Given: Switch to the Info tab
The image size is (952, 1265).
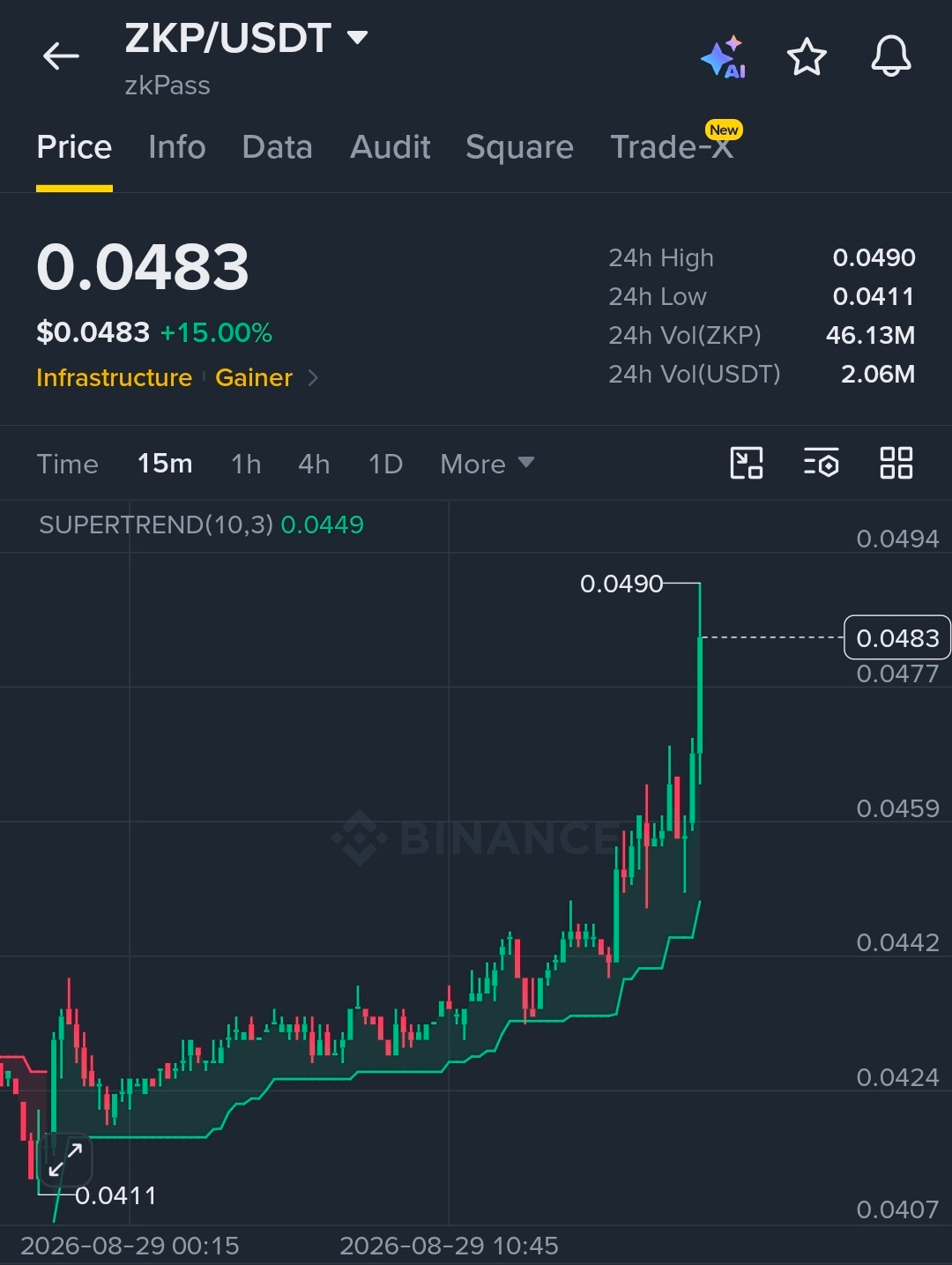Looking at the screenshot, I should click(x=177, y=146).
